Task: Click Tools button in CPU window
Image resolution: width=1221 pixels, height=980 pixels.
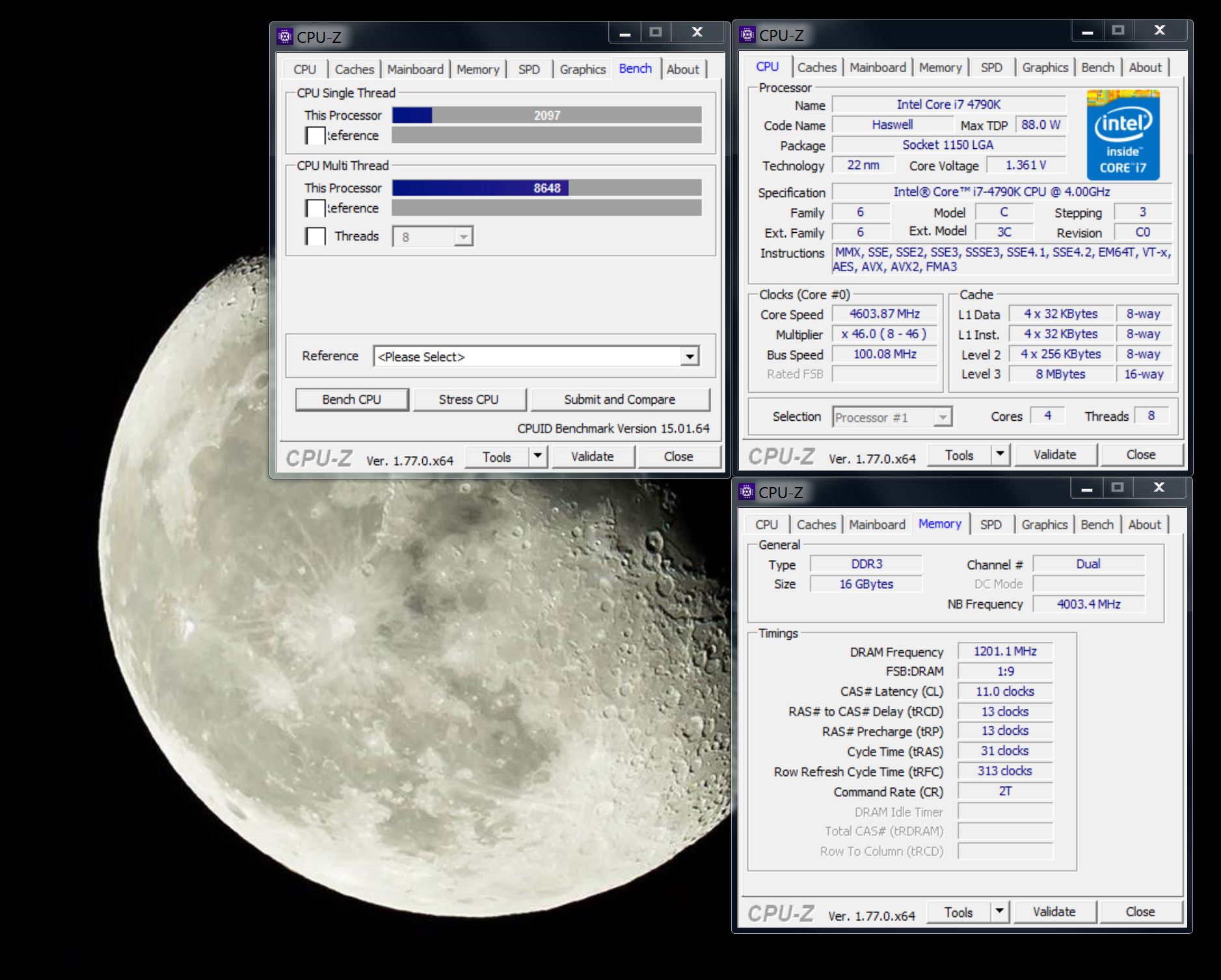Action: click(959, 455)
